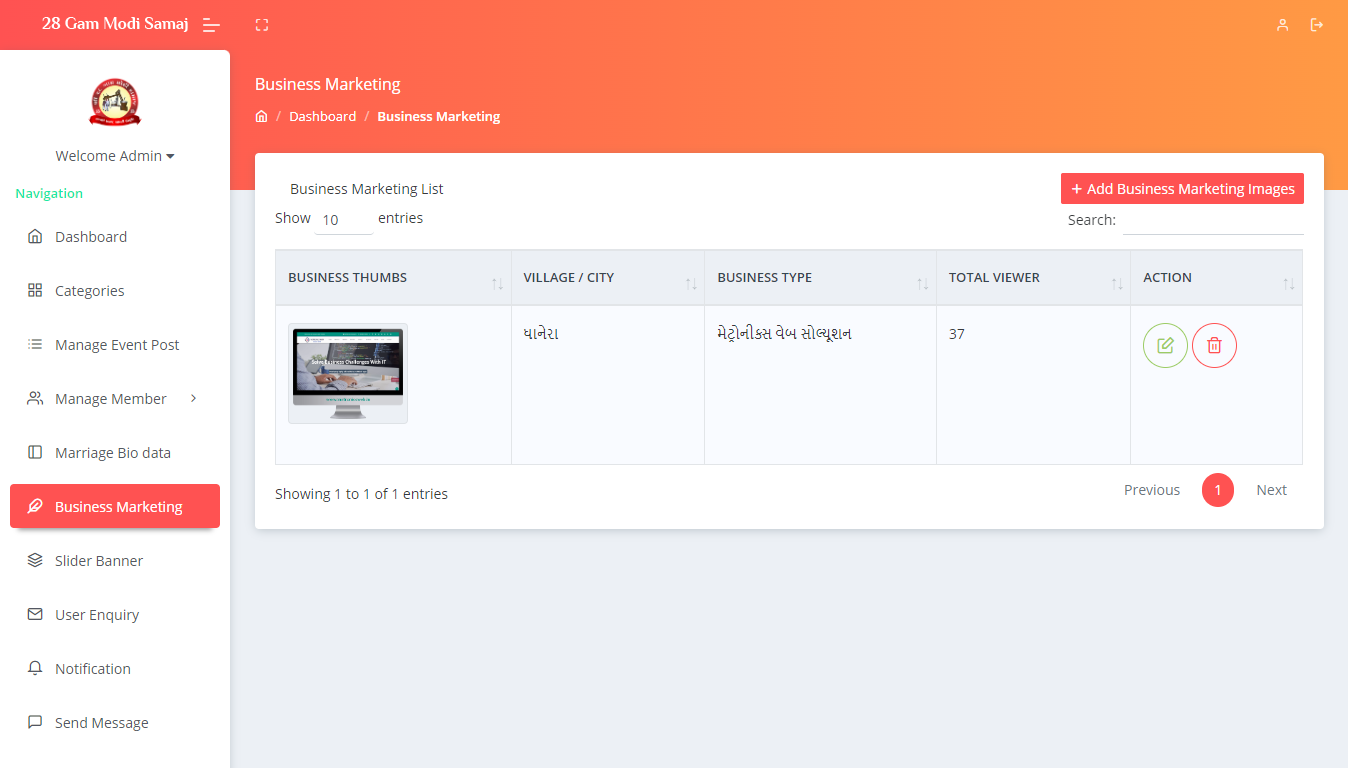The width and height of the screenshot is (1348, 768).
Task: Click the user profile icon in header
Action: click(x=1282, y=25)
